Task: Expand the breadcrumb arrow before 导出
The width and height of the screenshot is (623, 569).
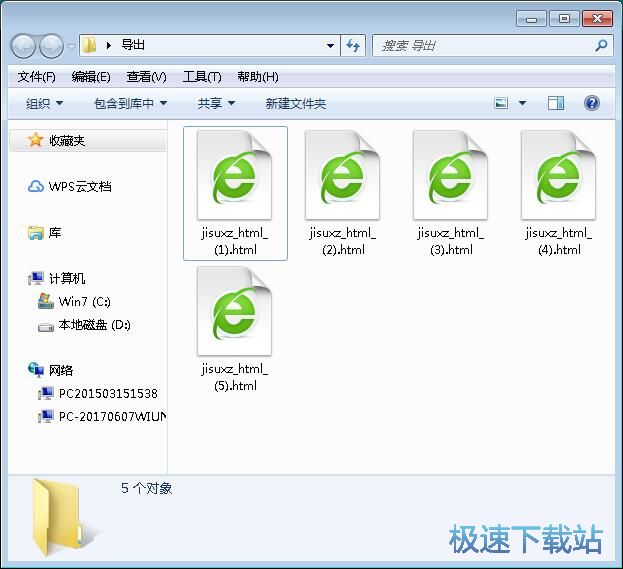Action: 109,45
